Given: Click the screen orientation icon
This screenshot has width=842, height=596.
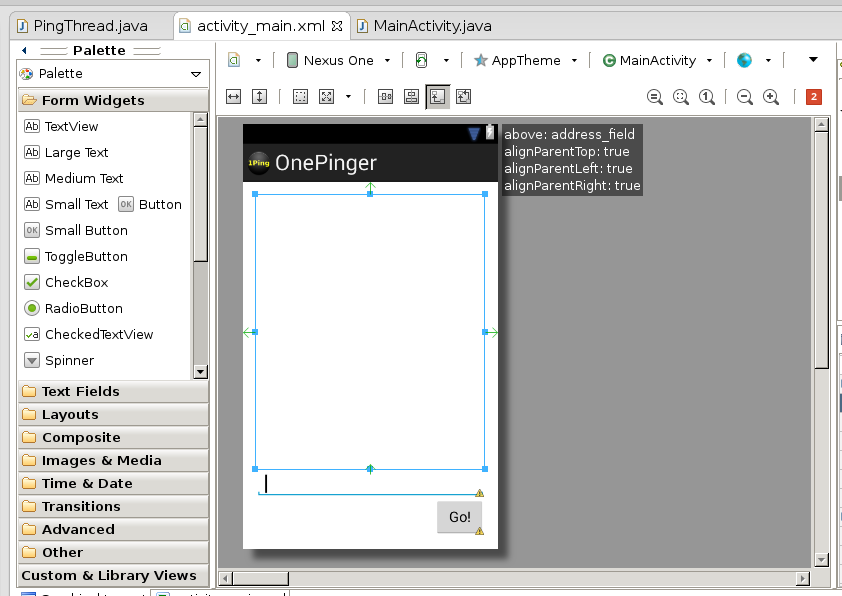Looking at the screenshot, I should [422, 60].
